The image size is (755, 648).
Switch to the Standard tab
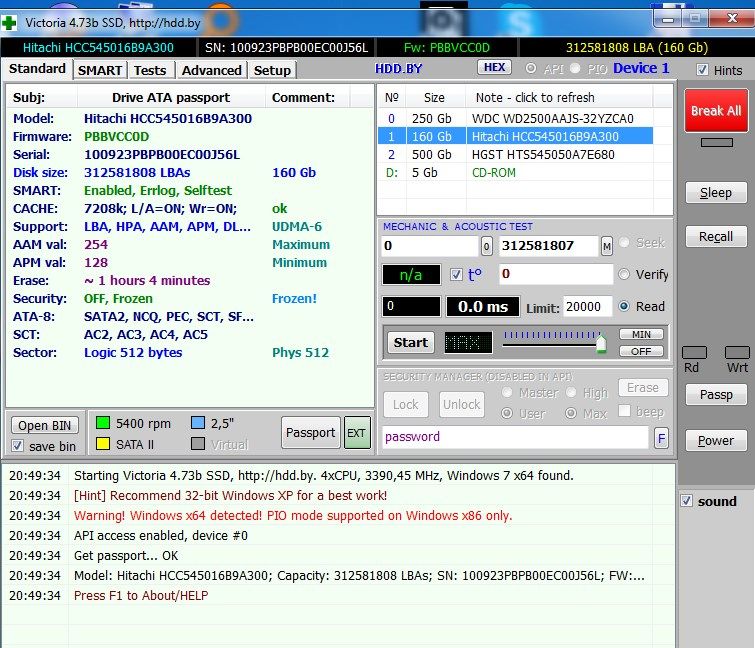click(37, 69)
